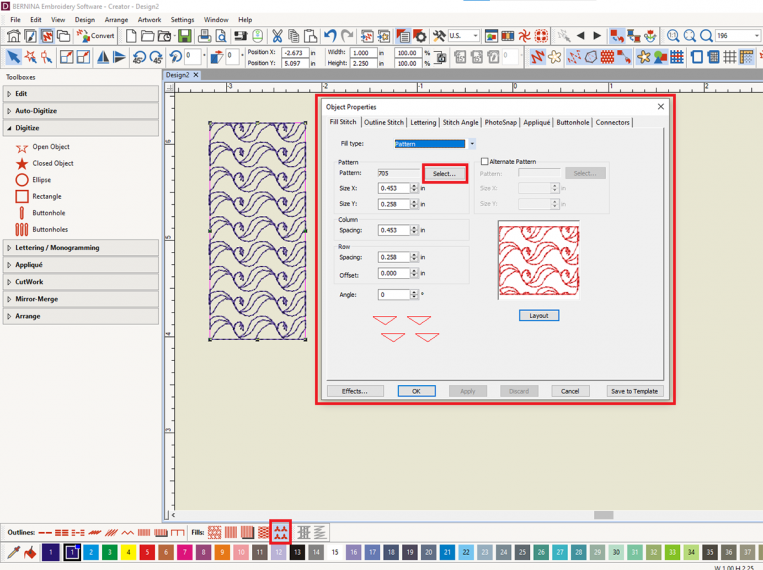
Task: Click the Layout button under preview
Action: [x=539, y=315]
